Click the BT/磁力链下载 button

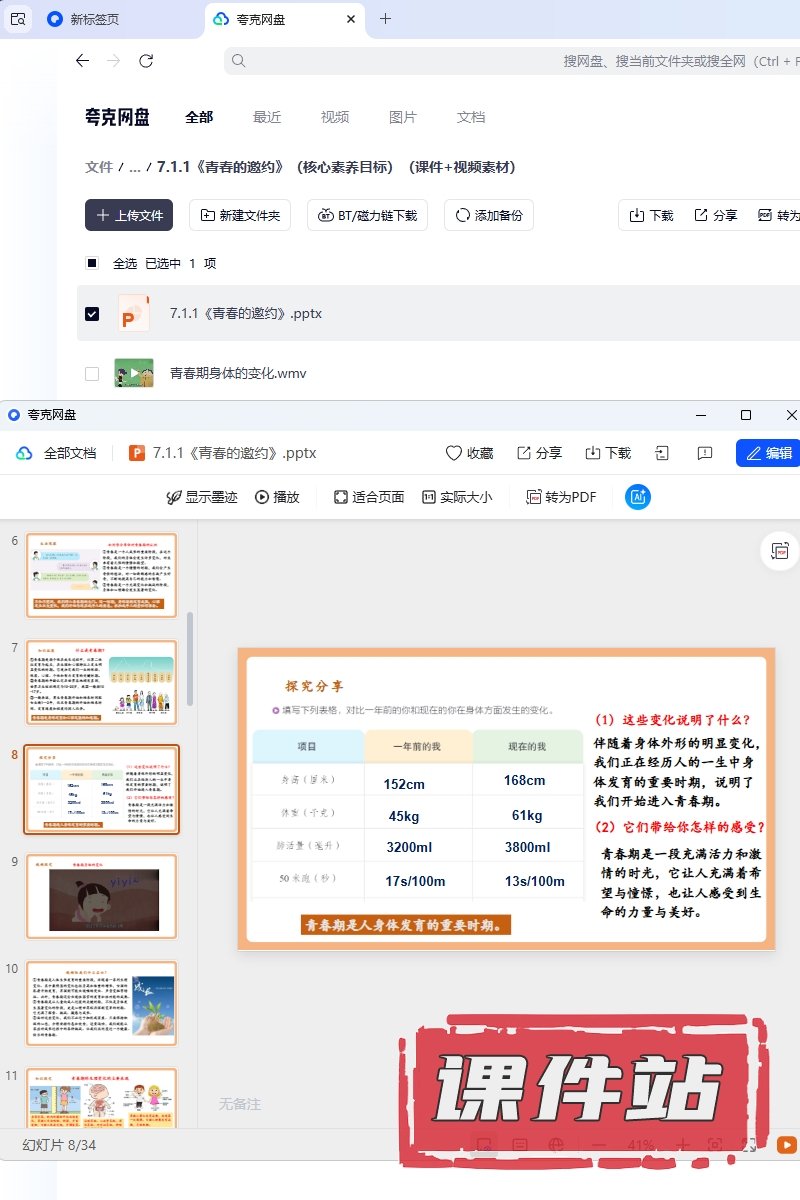(x=367, y=215)
